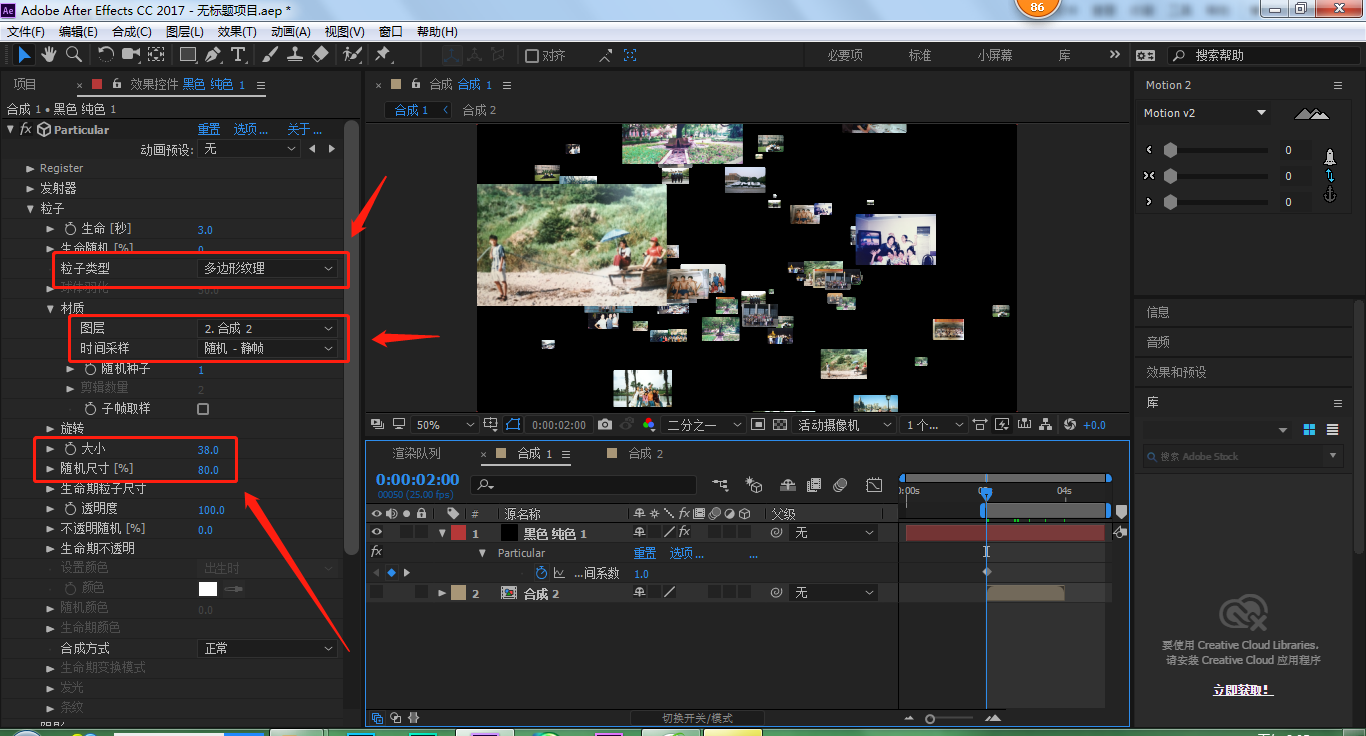Click the Motion 2 anchor icon
This screenshot has width=1366, height=736.
1330,195
